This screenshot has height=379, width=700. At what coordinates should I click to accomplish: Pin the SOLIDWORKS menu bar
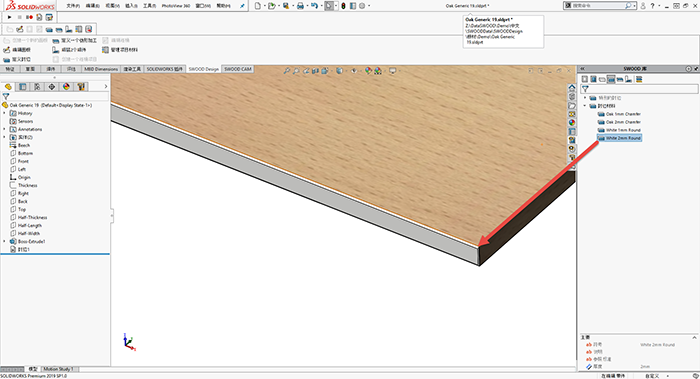(x=242, y=6)
